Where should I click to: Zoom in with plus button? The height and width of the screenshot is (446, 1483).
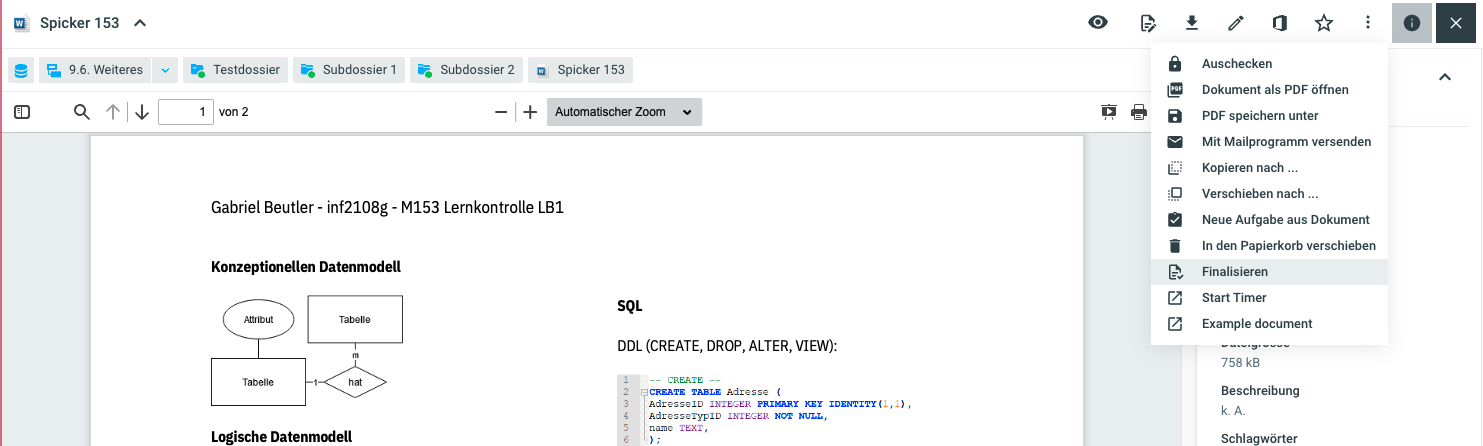pyautogui.click(x=530, y=112)
